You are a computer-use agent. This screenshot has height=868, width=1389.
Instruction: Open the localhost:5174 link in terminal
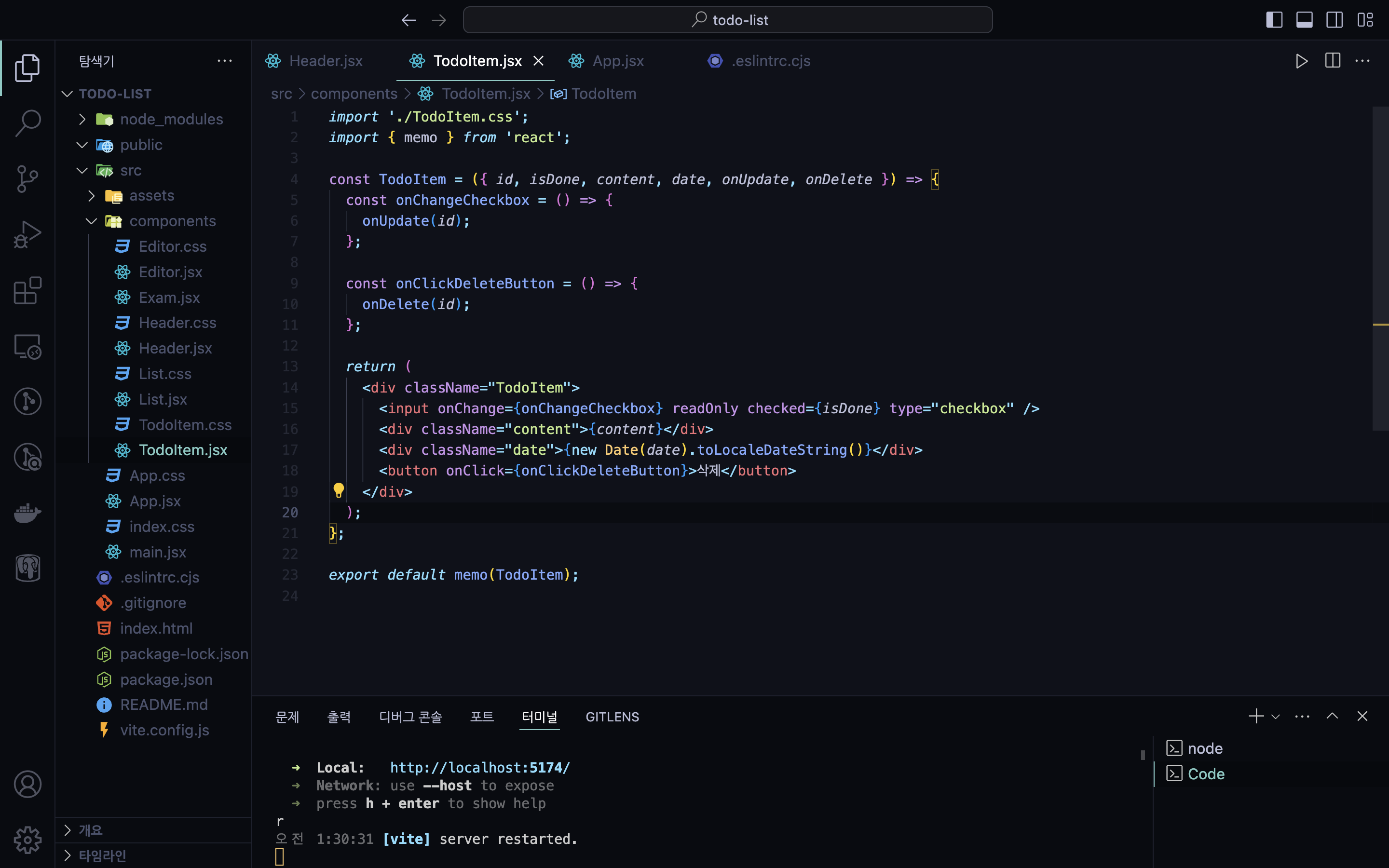480,768
